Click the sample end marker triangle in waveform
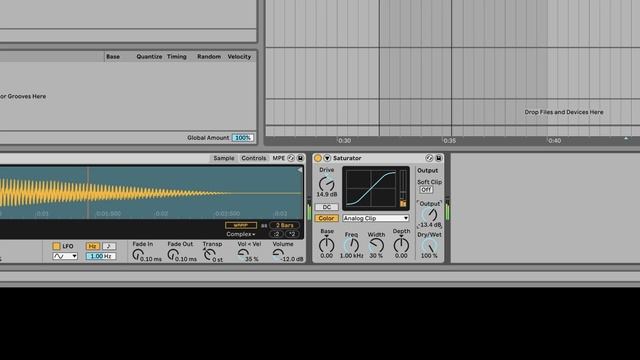Image resolution: width=640 pixels, height=360 pixels. [300, 170]
